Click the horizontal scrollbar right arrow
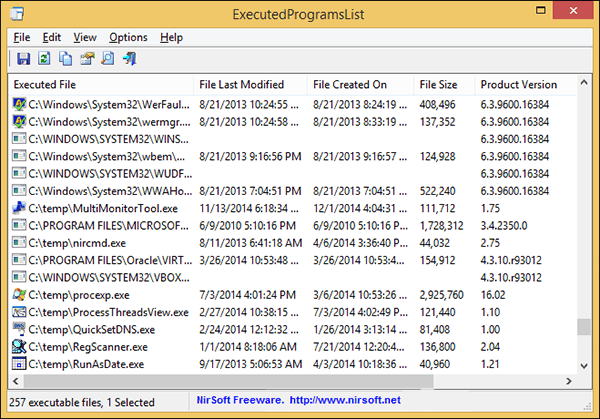600x419 pixels. point(569,381)
